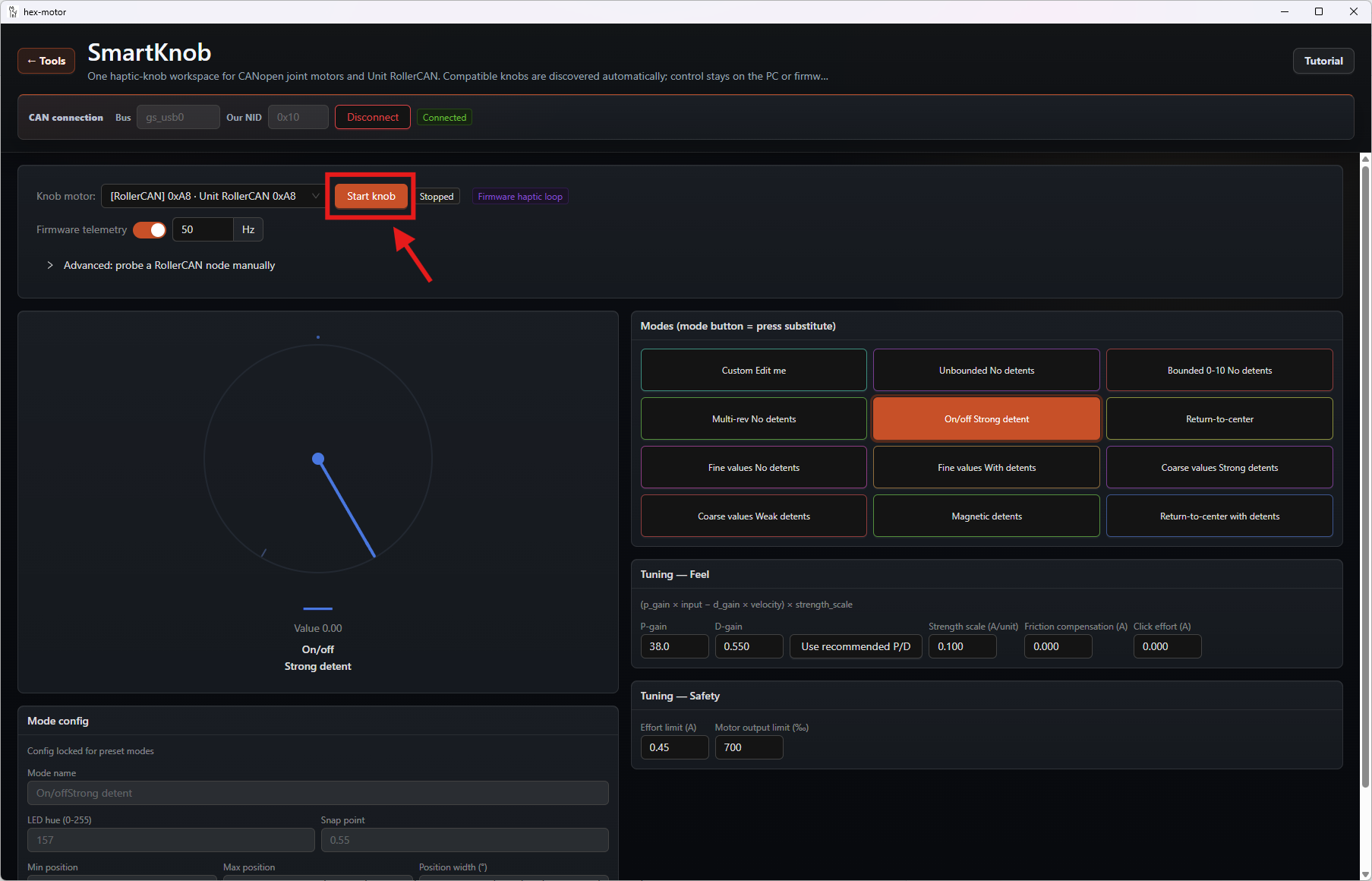Image resolution: width=1372 pixels, height=881 pixels.
Task: Click the LED hue field
Action: 171,840
